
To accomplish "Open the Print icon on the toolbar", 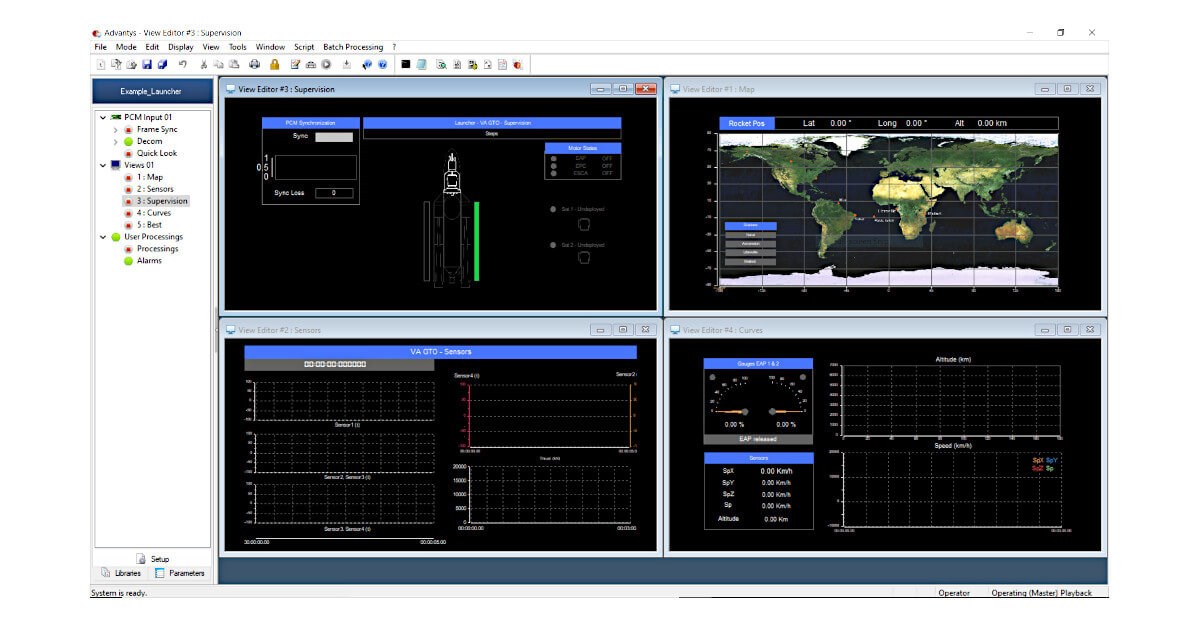I will (x=253, y=62).
